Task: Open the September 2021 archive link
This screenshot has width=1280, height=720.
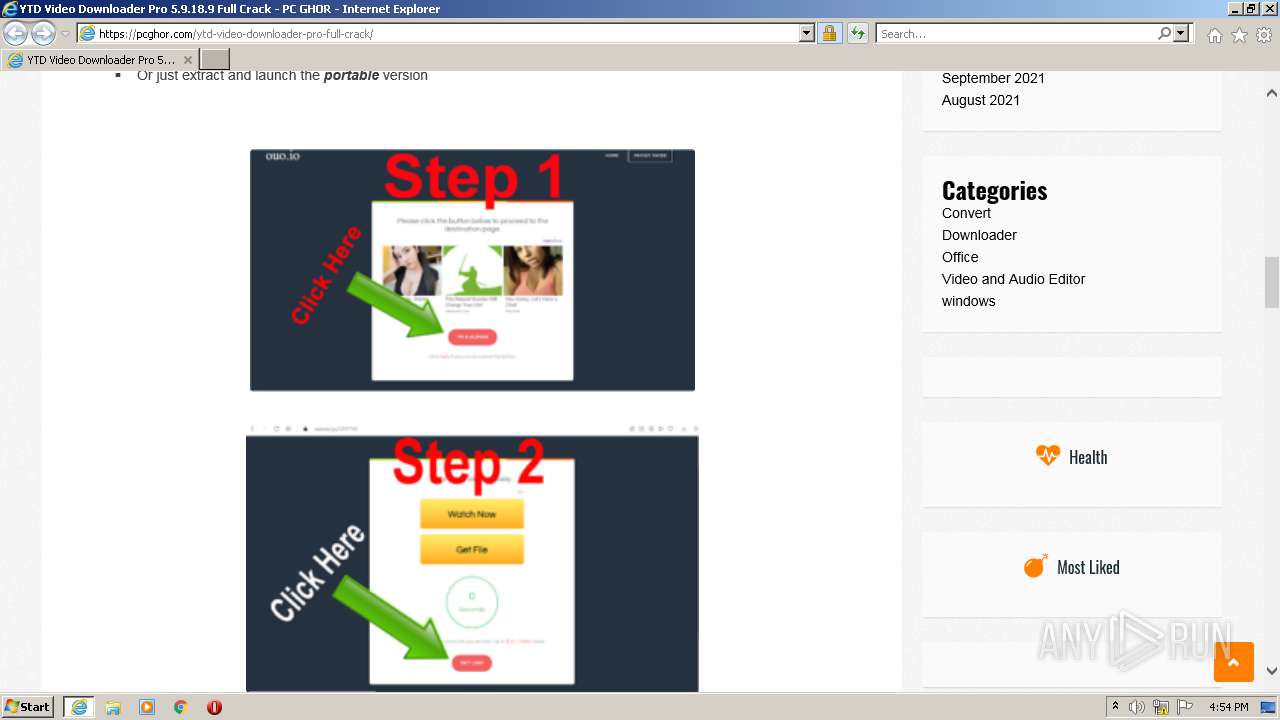Action: coord(993,78)
